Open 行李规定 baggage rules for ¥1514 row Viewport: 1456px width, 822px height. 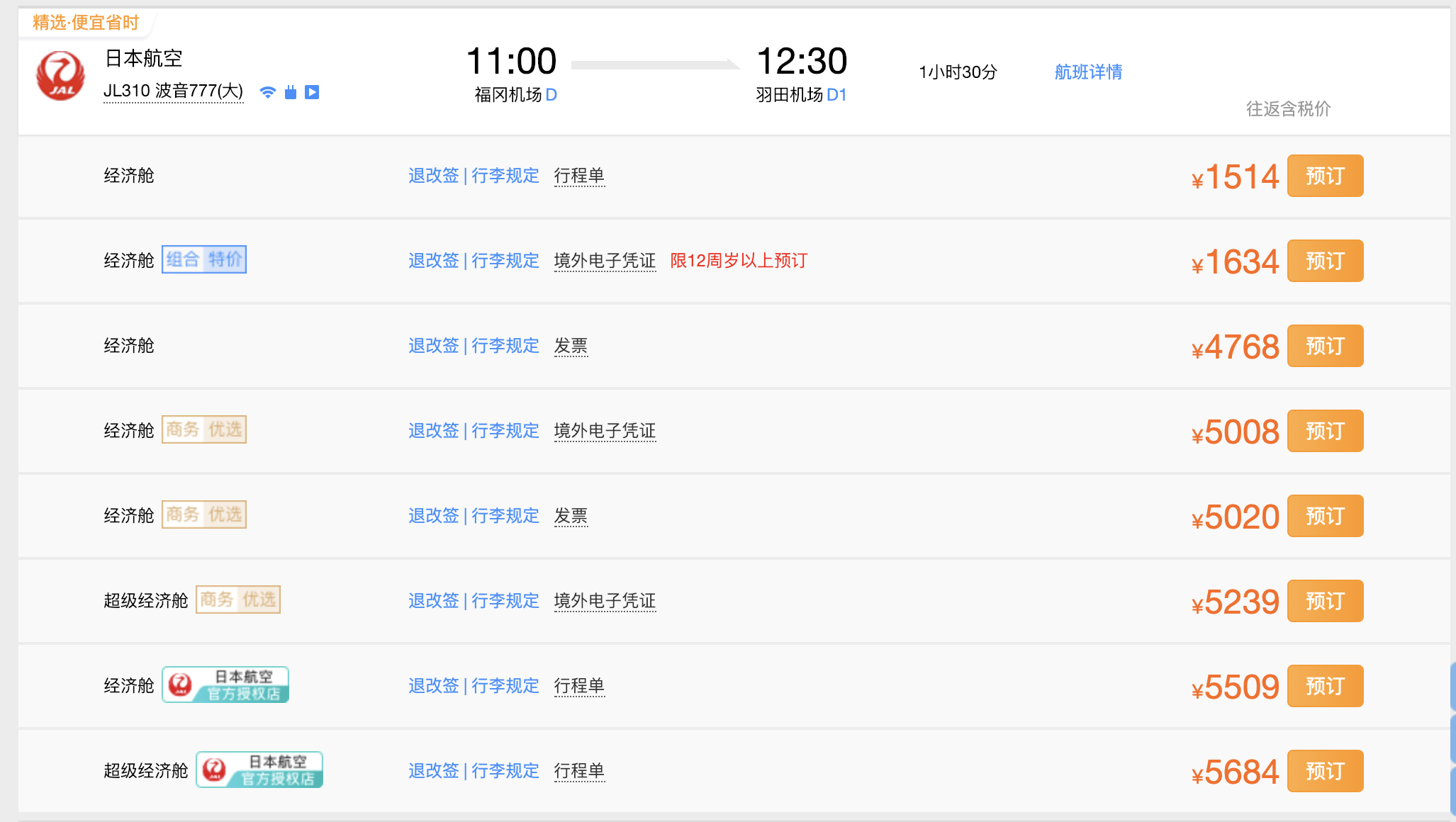point(505,176)
